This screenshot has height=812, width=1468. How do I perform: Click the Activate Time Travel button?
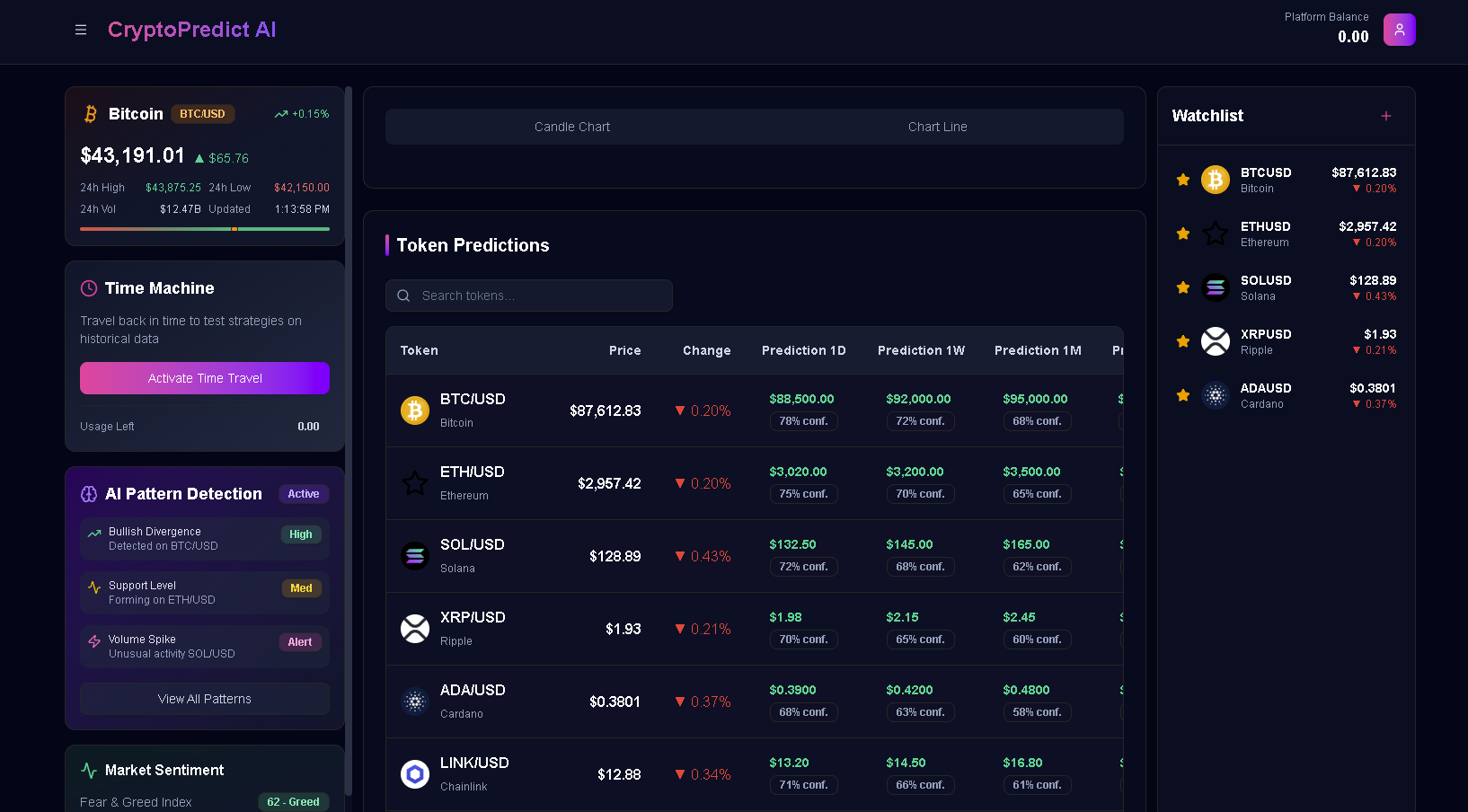tap(205, 378)
